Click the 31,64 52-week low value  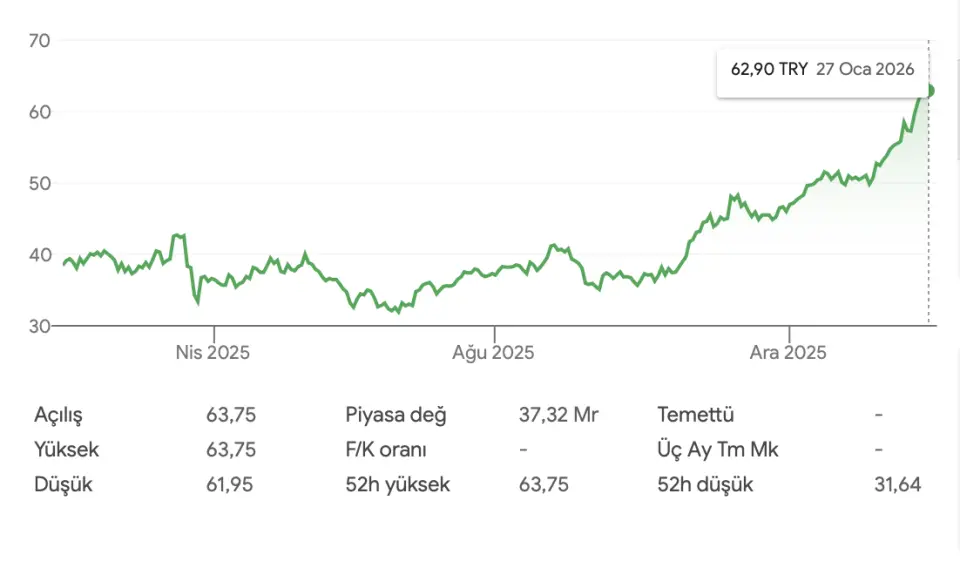coord(897,485)
